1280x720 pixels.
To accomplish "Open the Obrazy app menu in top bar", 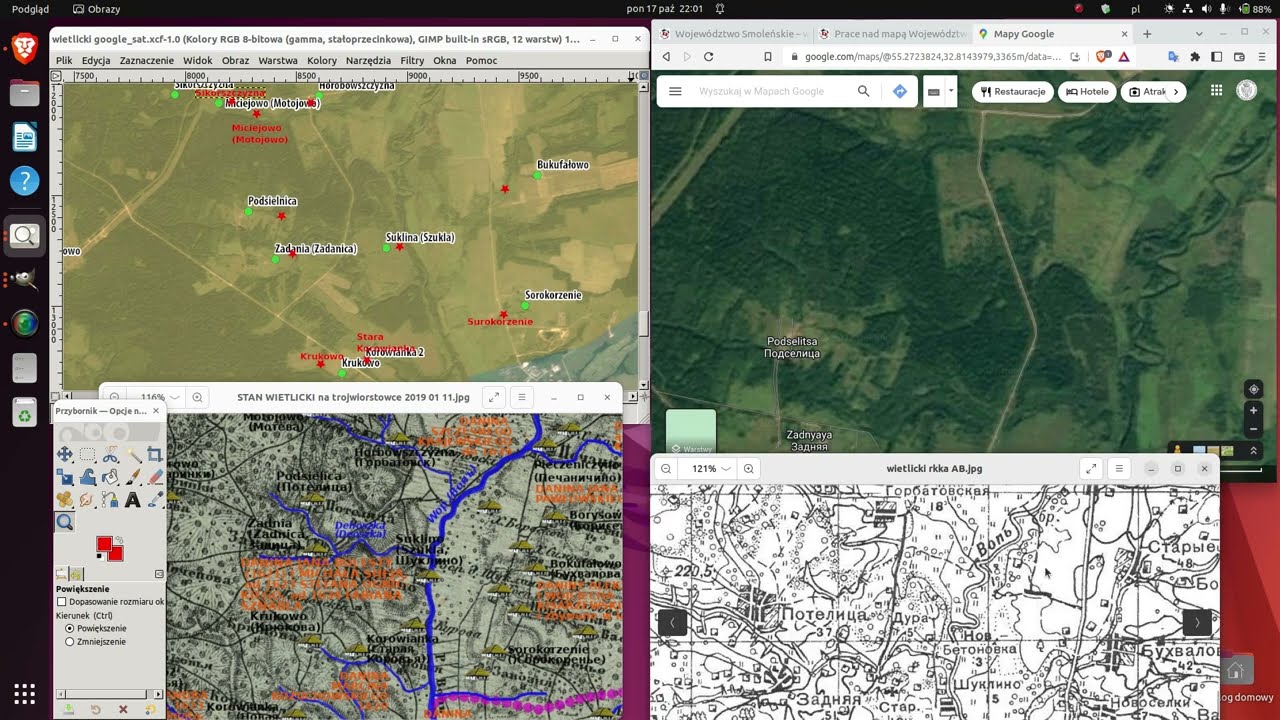I will point(96,9).
